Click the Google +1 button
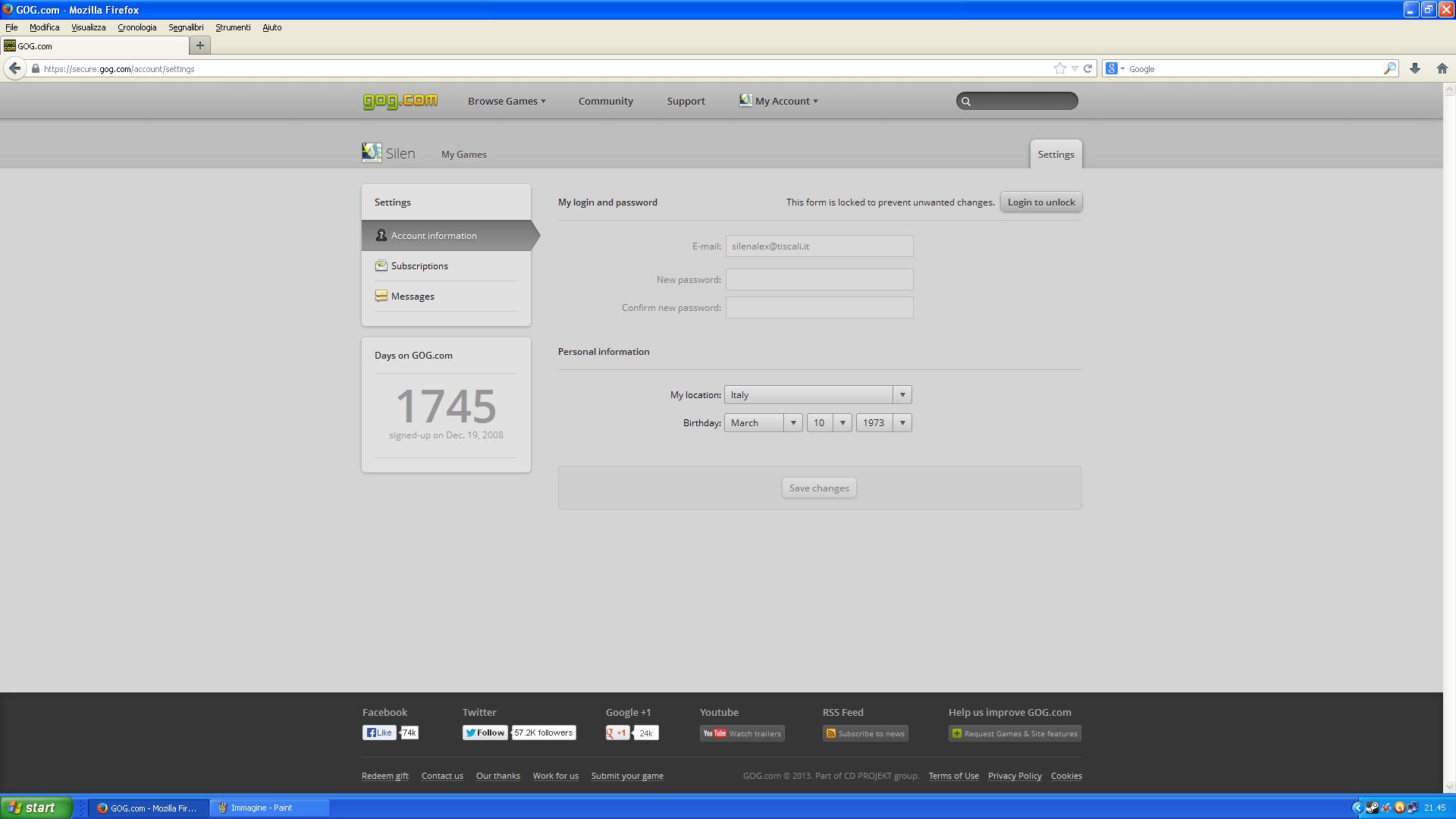This screenshot has height=819, width=1456. click(617, 733)
